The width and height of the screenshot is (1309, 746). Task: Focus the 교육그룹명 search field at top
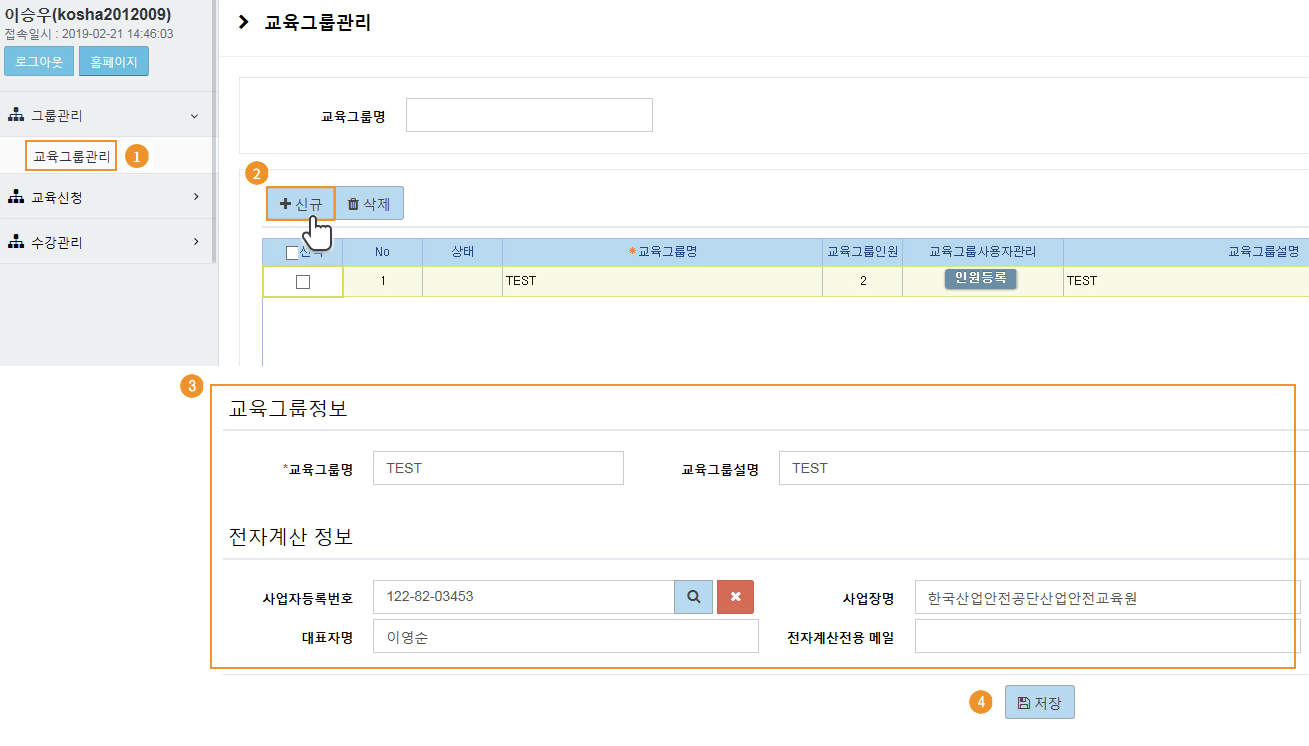point(529,115)
